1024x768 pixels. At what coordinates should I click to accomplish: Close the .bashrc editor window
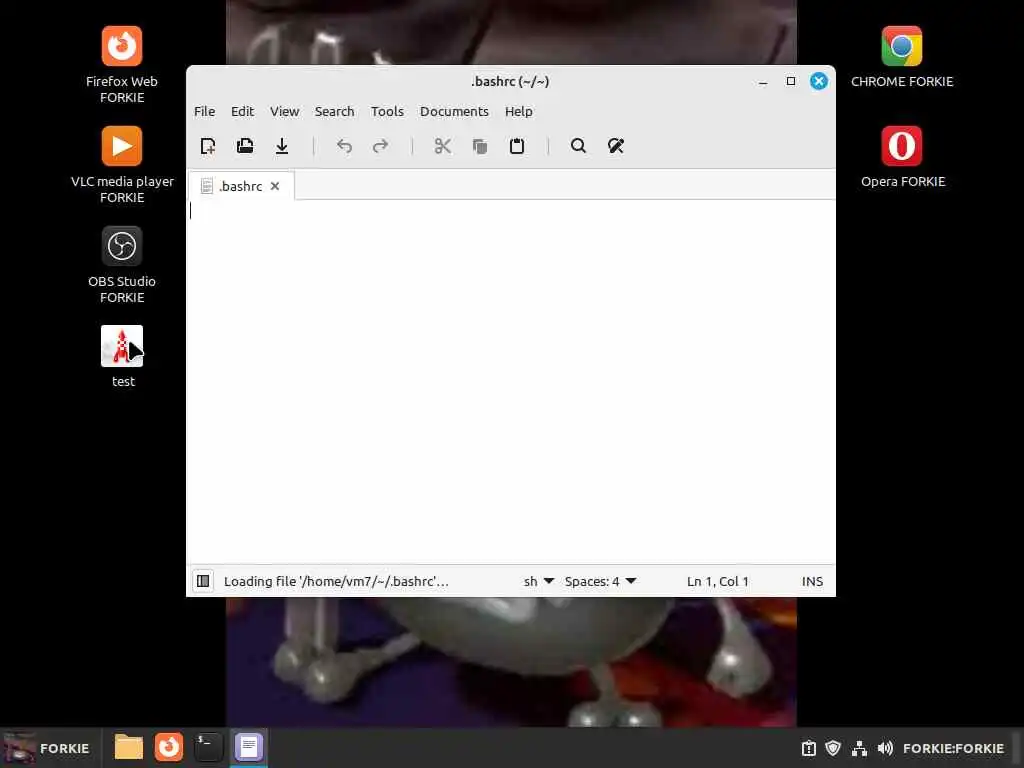(819, 82)
